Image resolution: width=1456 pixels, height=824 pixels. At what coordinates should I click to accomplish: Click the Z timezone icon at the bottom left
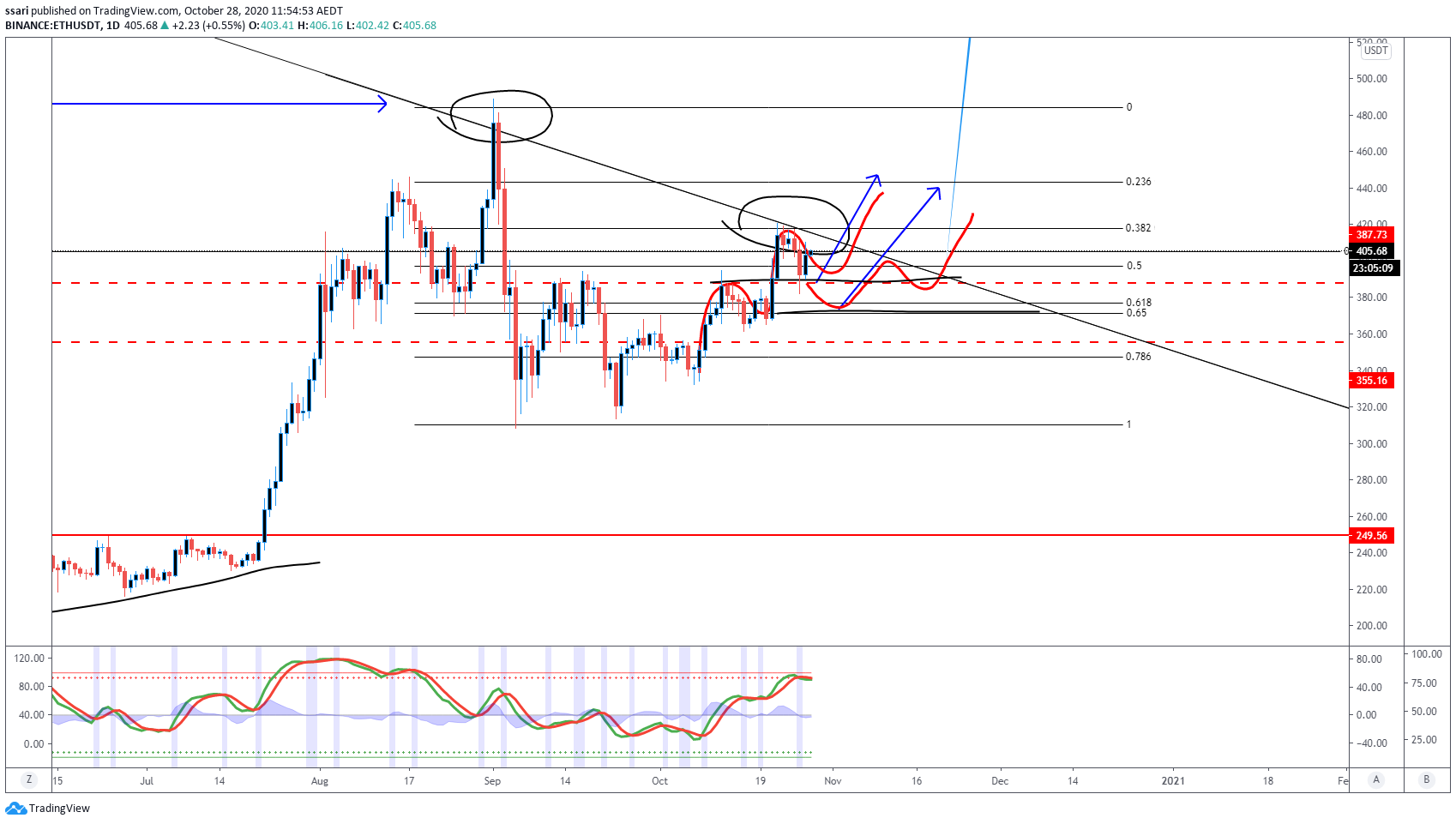[29, 779]
